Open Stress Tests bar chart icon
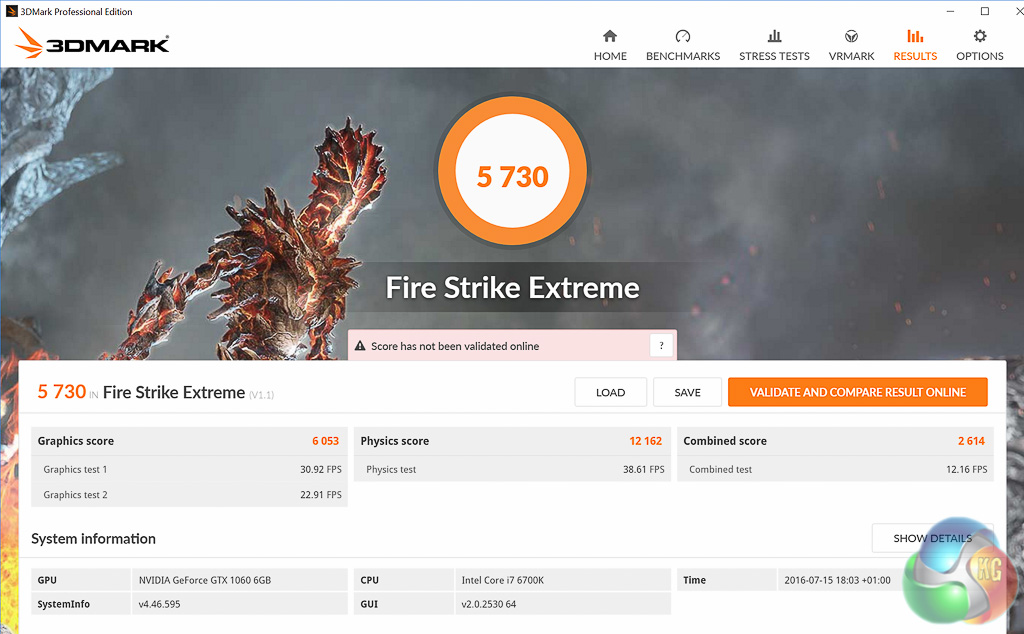Viewport: 1024px width, 634px height. pyautogui.click(x=774, y=37)
